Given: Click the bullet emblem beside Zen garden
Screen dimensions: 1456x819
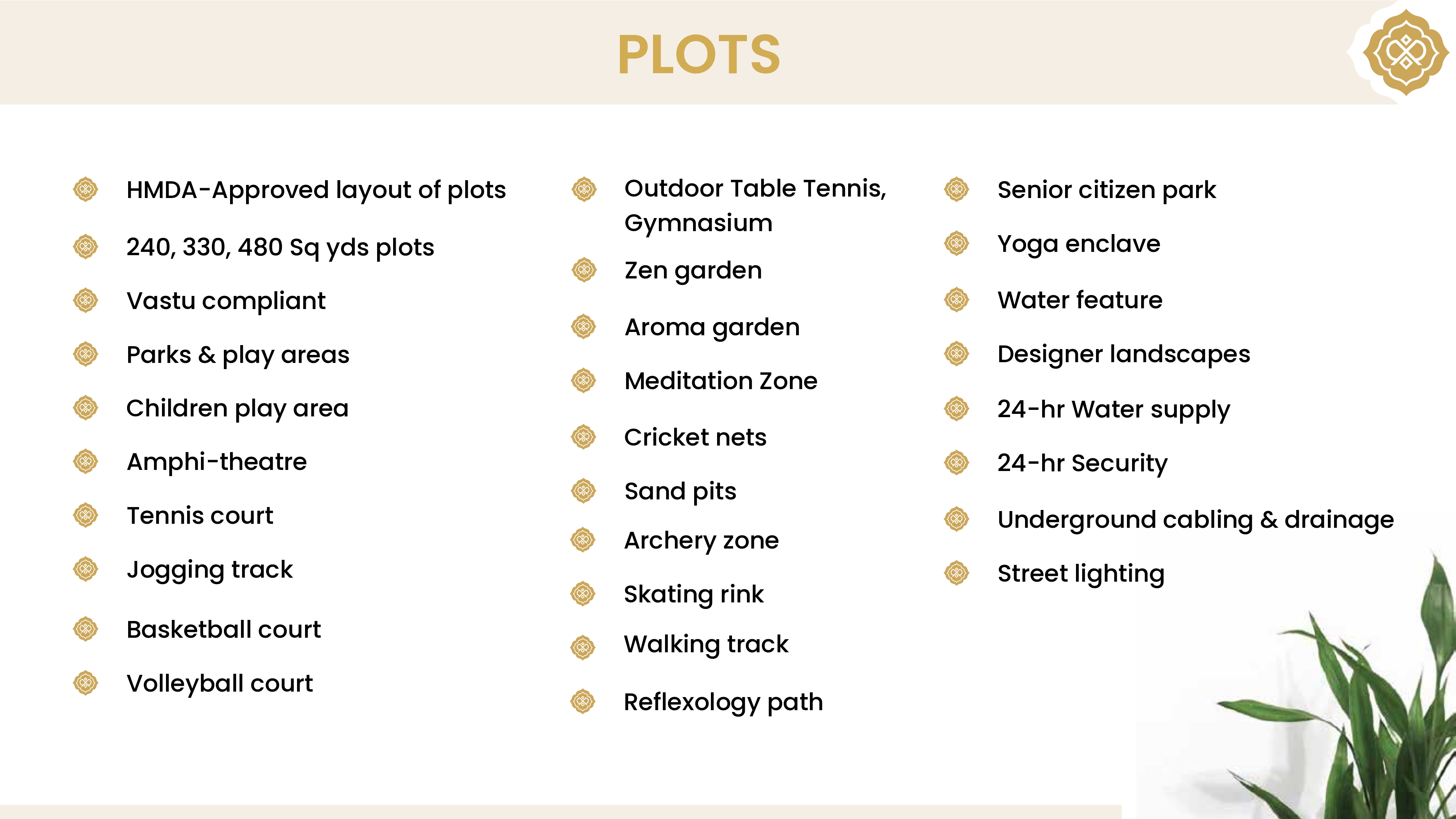Looking at the screenshot, I should (584, 270).
